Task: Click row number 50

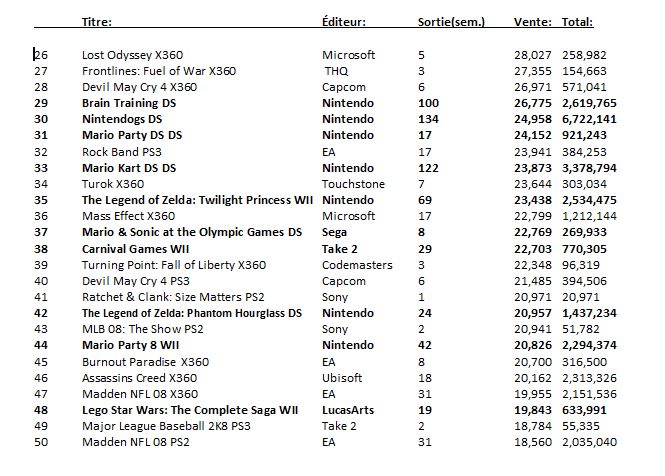Action: (x=41, y=441)
